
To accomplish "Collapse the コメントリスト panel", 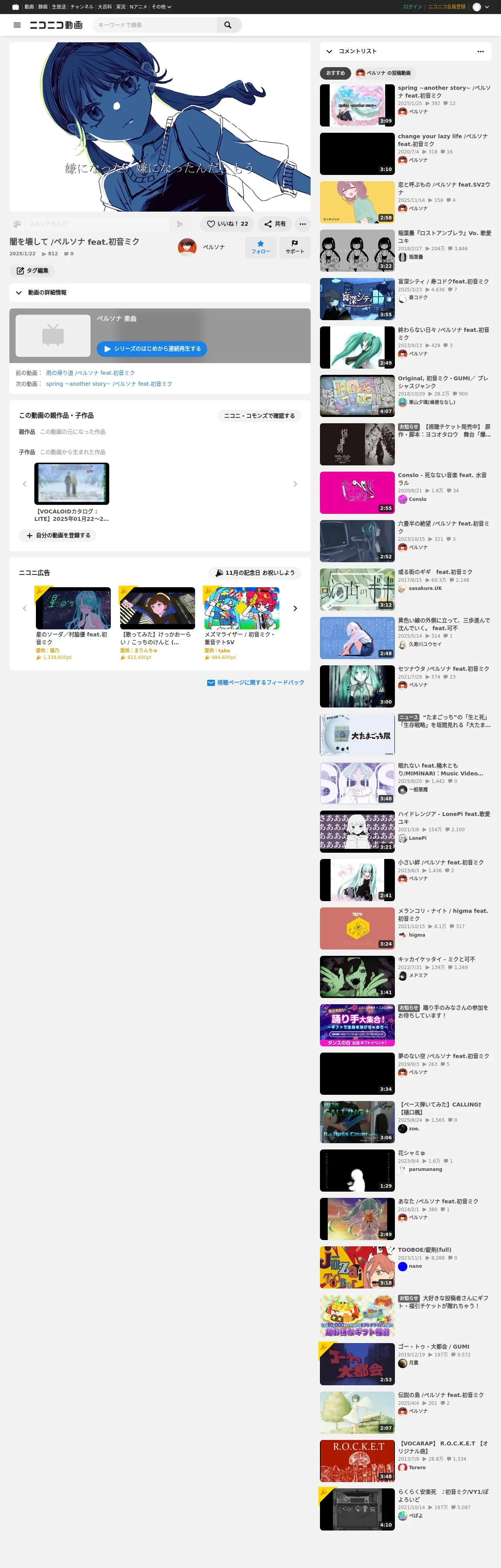I will click(329, 51).
